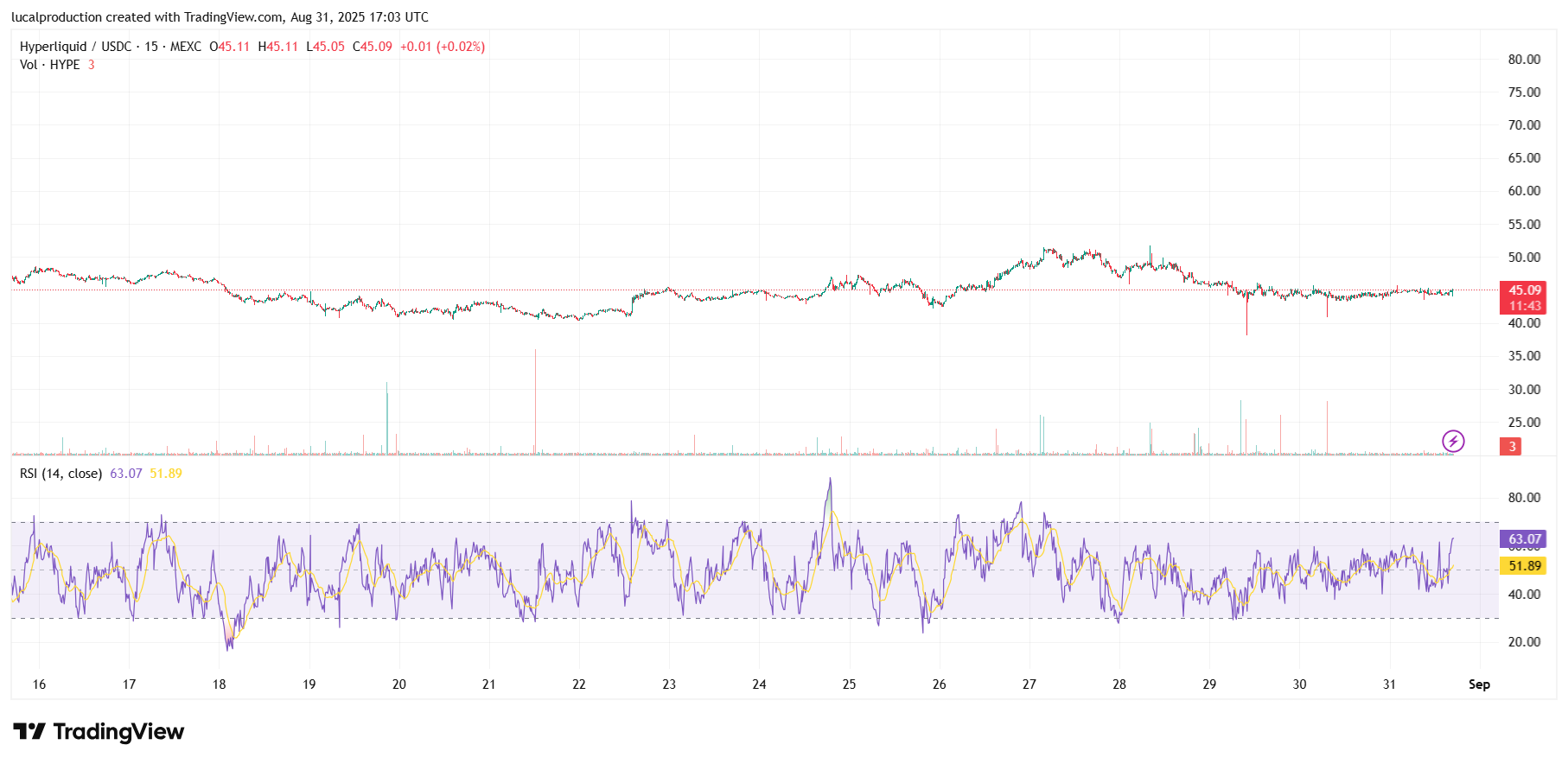This screenshot has height=764, width=1568.
Task: Click the date 24 on time axis
Action: [x=759, y=684]
